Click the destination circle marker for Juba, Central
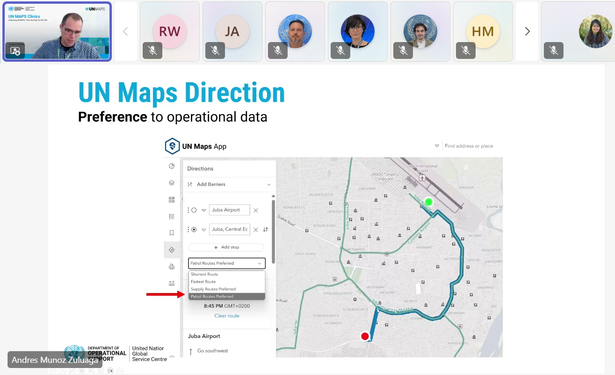The image size is (615, 375). click(x=194, y=229)
